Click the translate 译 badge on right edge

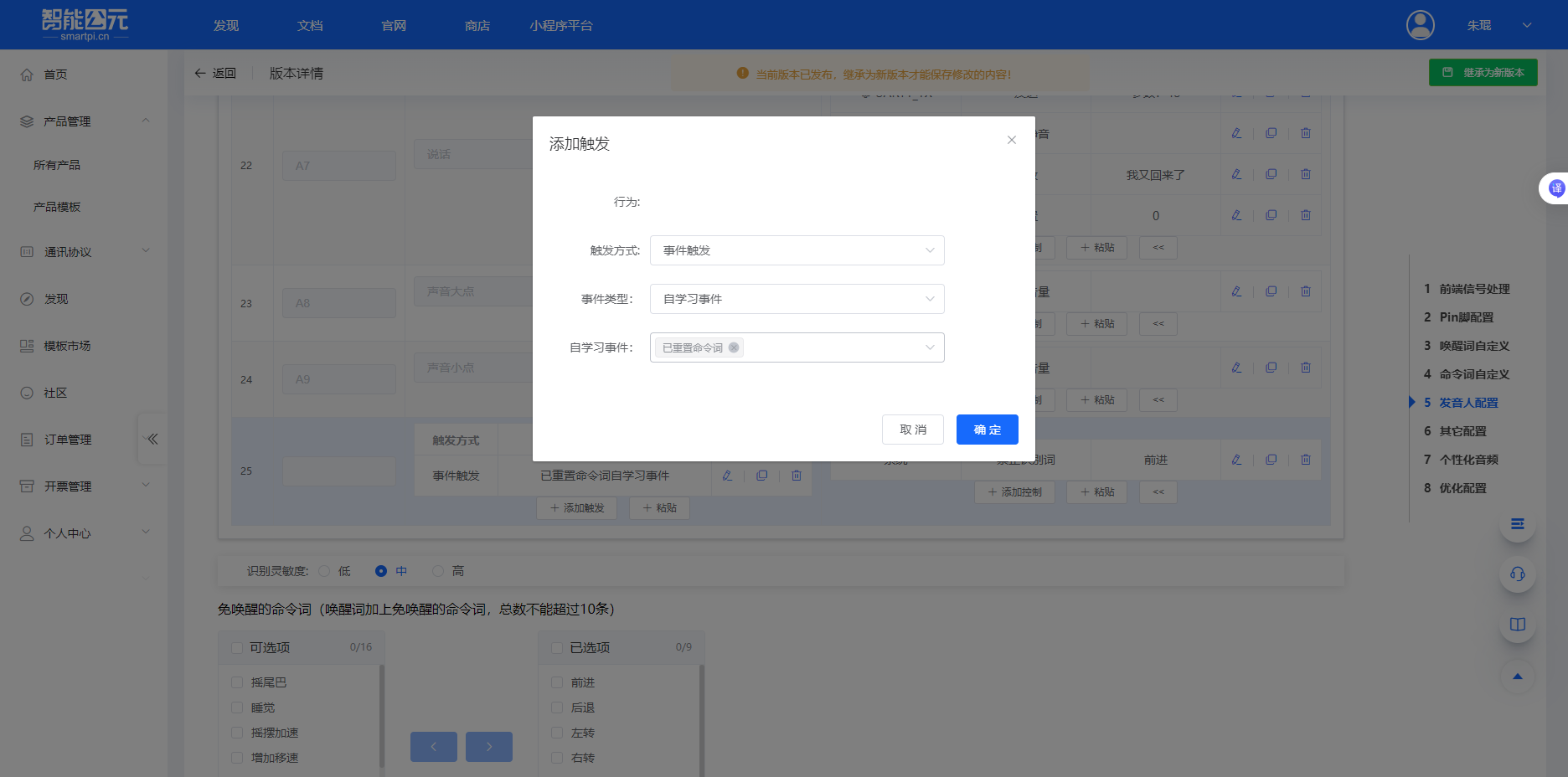pyautogui.click(x=1556, y=188)
